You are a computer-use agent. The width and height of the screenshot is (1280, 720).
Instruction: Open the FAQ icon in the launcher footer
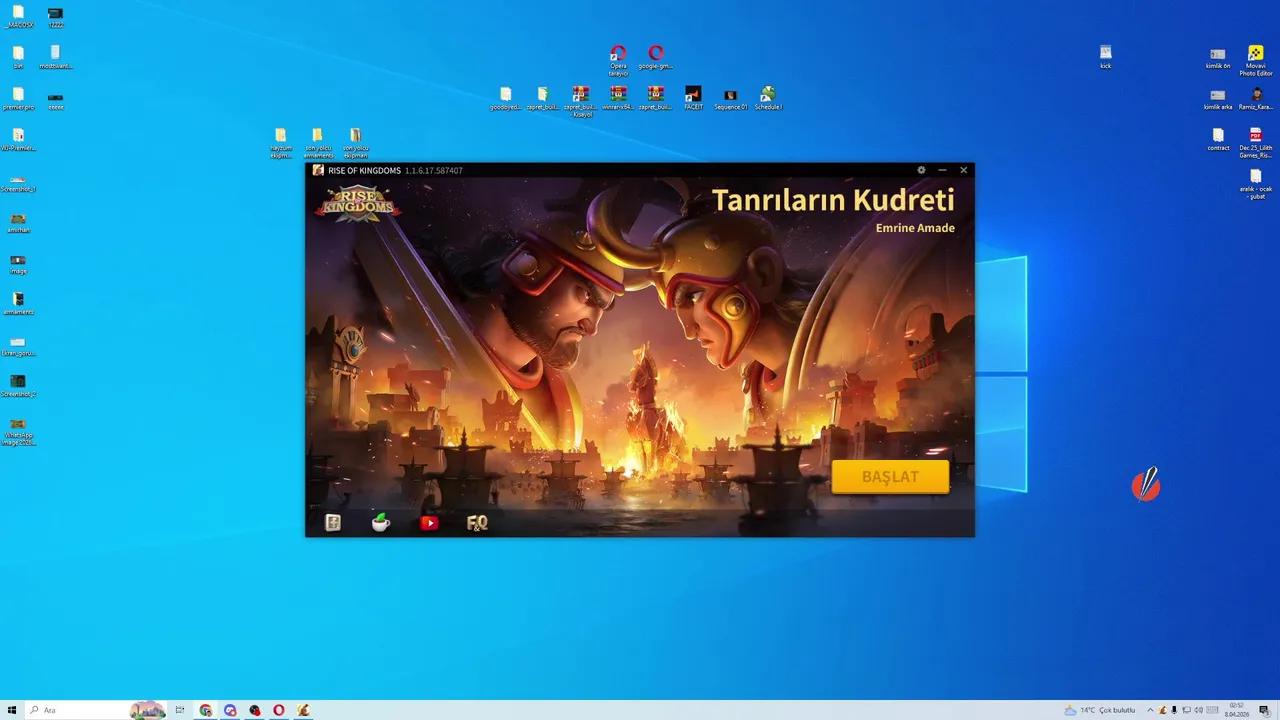pos(477,522)
